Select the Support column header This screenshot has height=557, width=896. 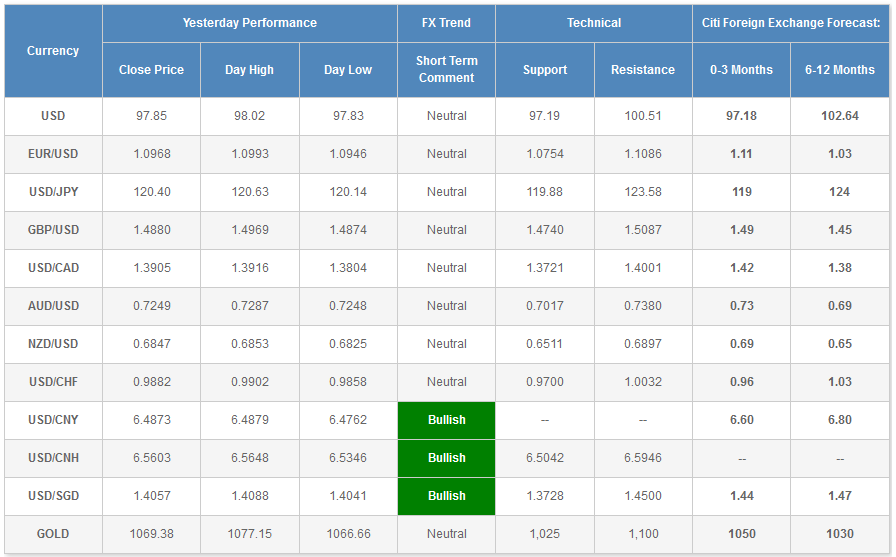pos(544,70)
